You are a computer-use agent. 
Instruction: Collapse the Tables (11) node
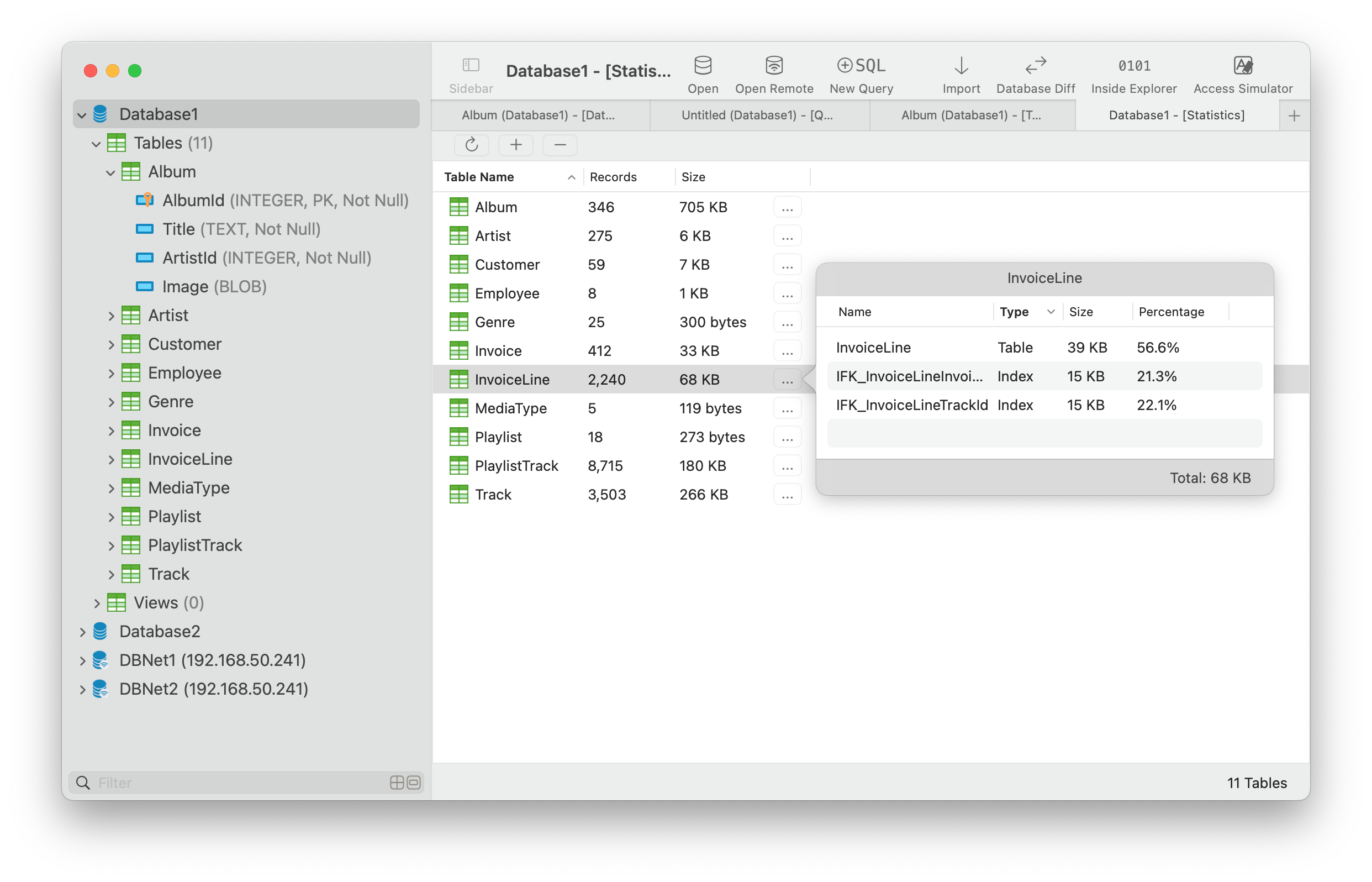[96, 144]
